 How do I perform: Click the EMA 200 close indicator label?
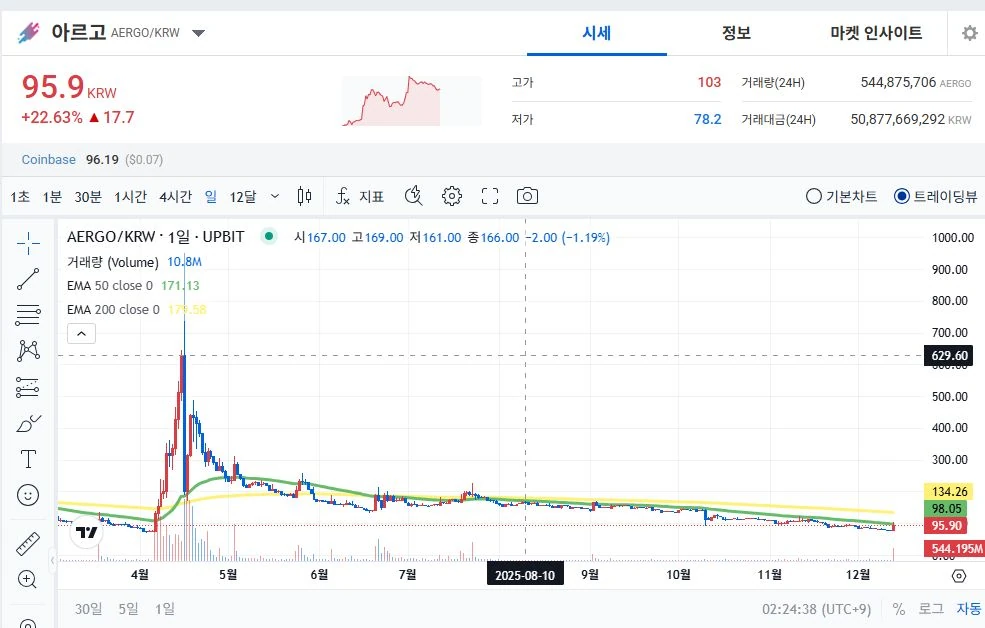pyautogui.click(x=113, y=310)
